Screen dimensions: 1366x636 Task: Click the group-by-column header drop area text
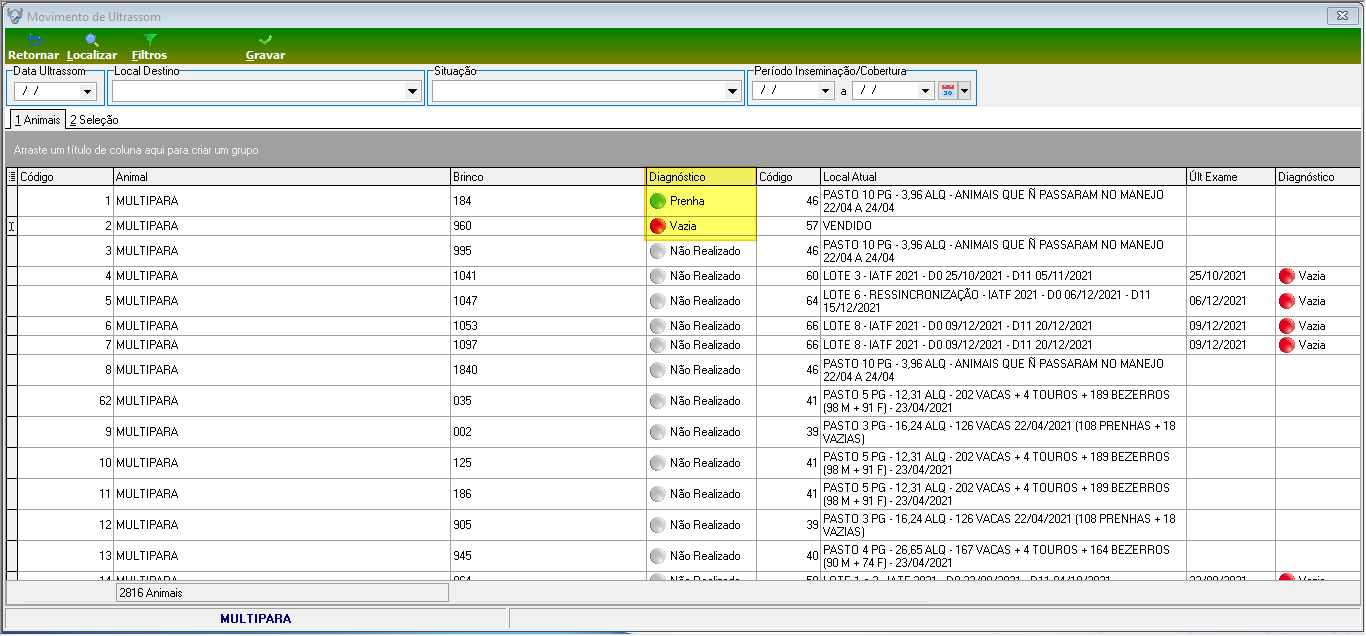(136, 150)
